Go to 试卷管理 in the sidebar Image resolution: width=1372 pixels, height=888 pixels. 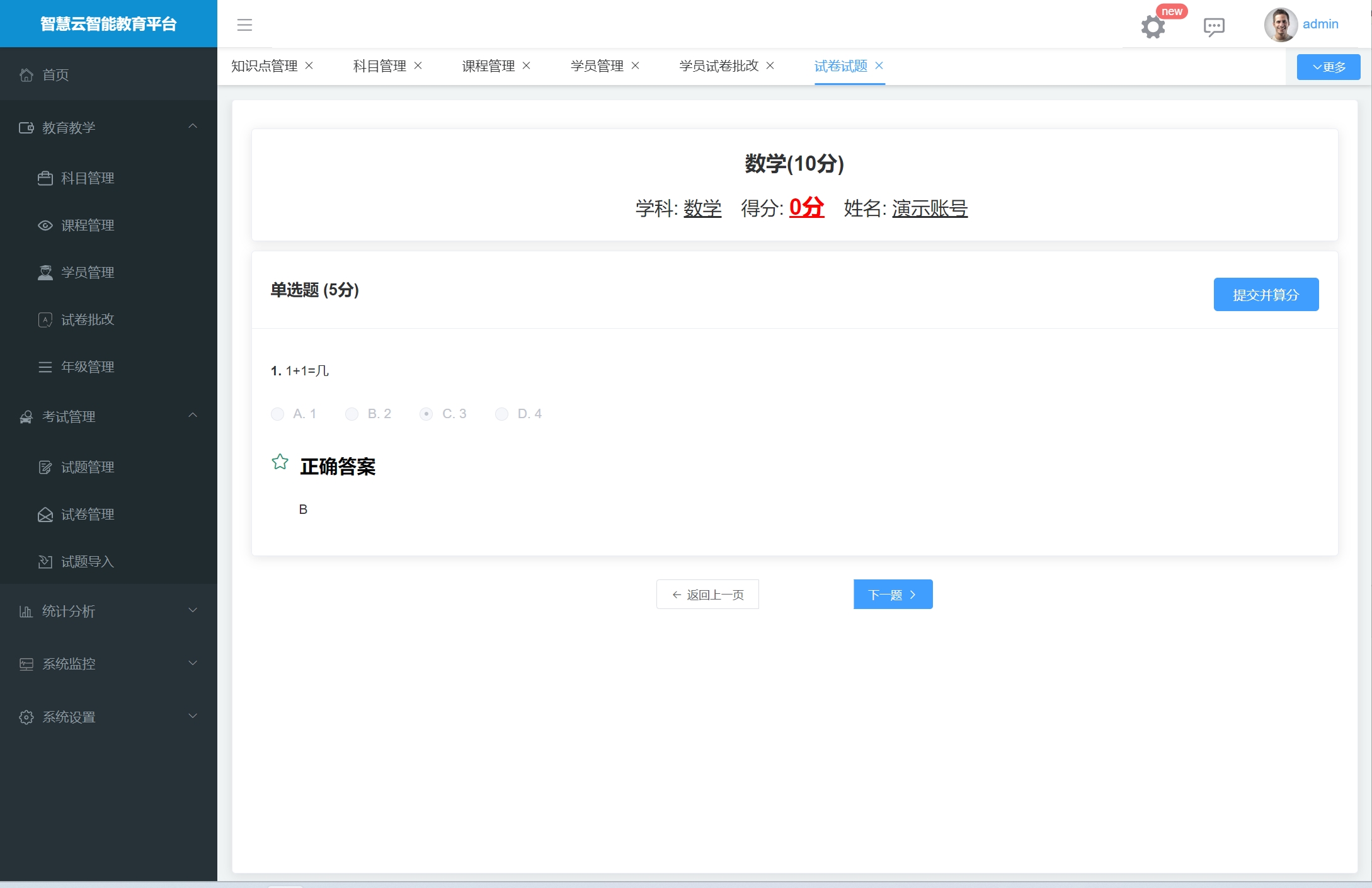click(x=87, y=515)
